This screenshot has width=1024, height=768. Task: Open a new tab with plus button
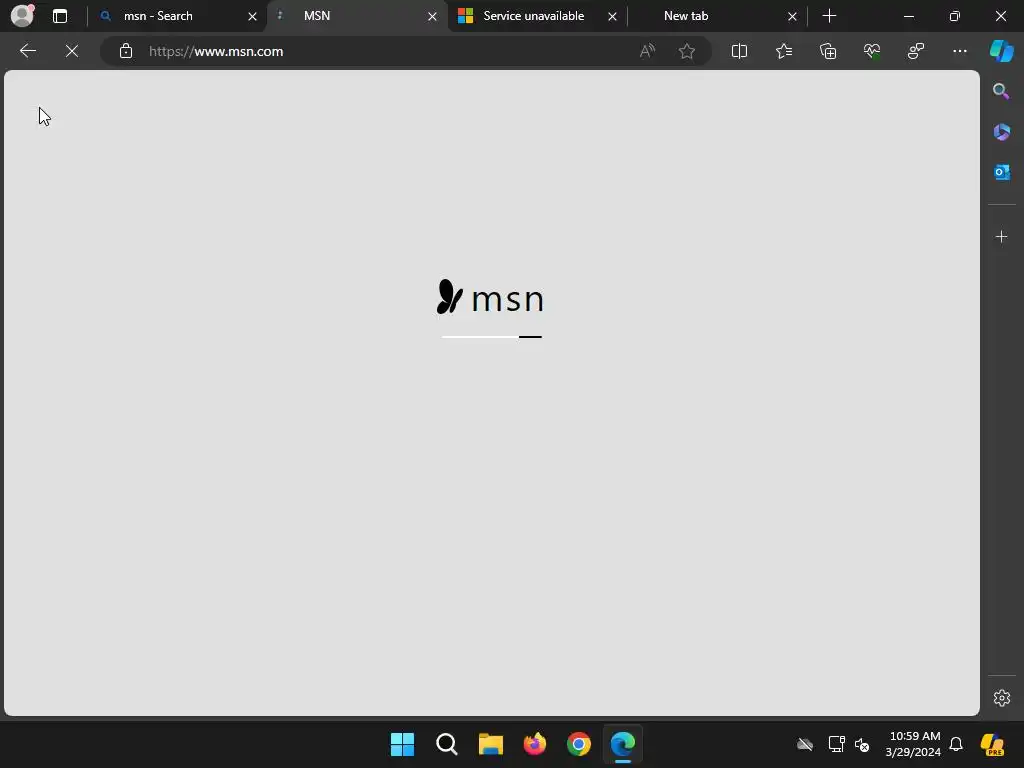point(829,16)
